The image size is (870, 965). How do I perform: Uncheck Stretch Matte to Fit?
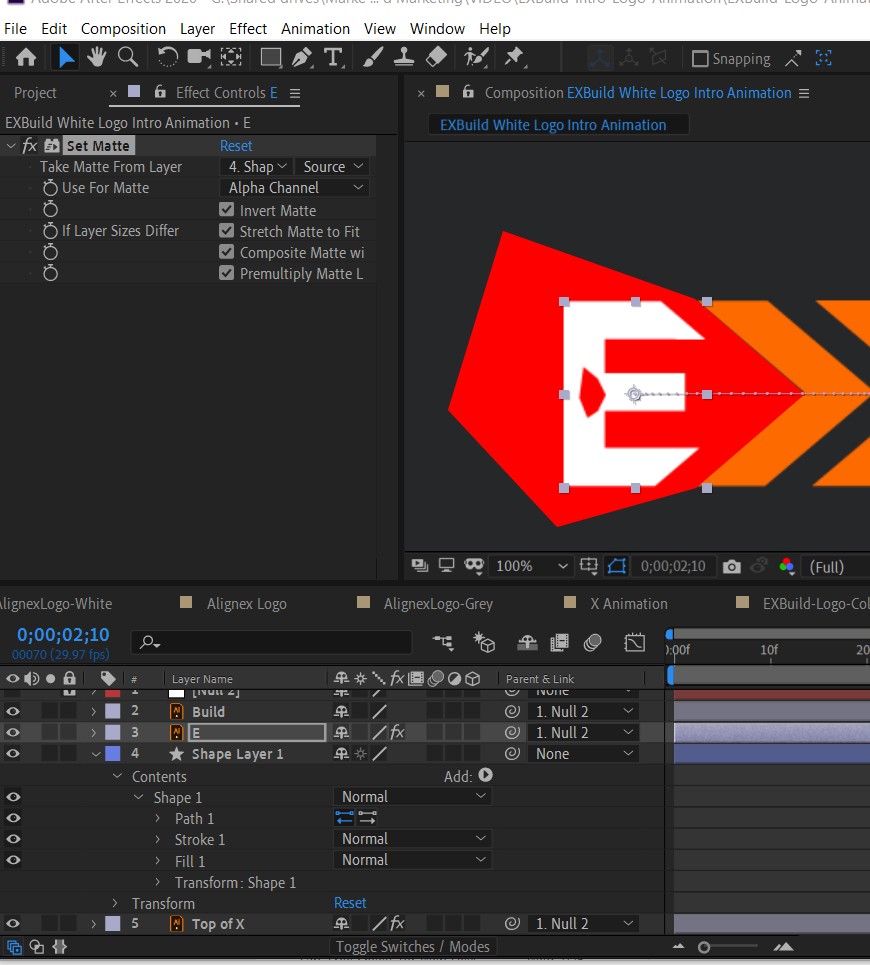(x=226, y=231)
